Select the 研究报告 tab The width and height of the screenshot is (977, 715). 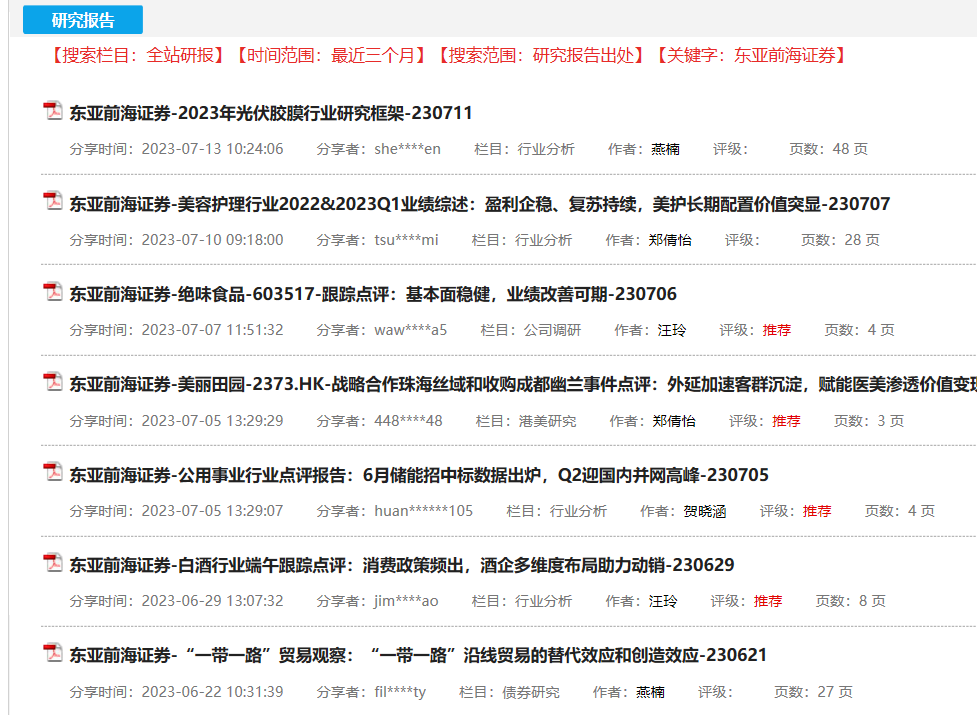83,20
